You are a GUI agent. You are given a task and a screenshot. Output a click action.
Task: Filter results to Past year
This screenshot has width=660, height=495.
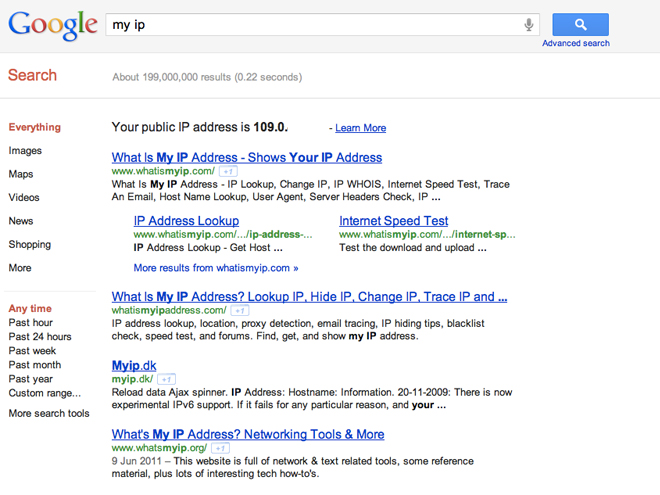30,379
